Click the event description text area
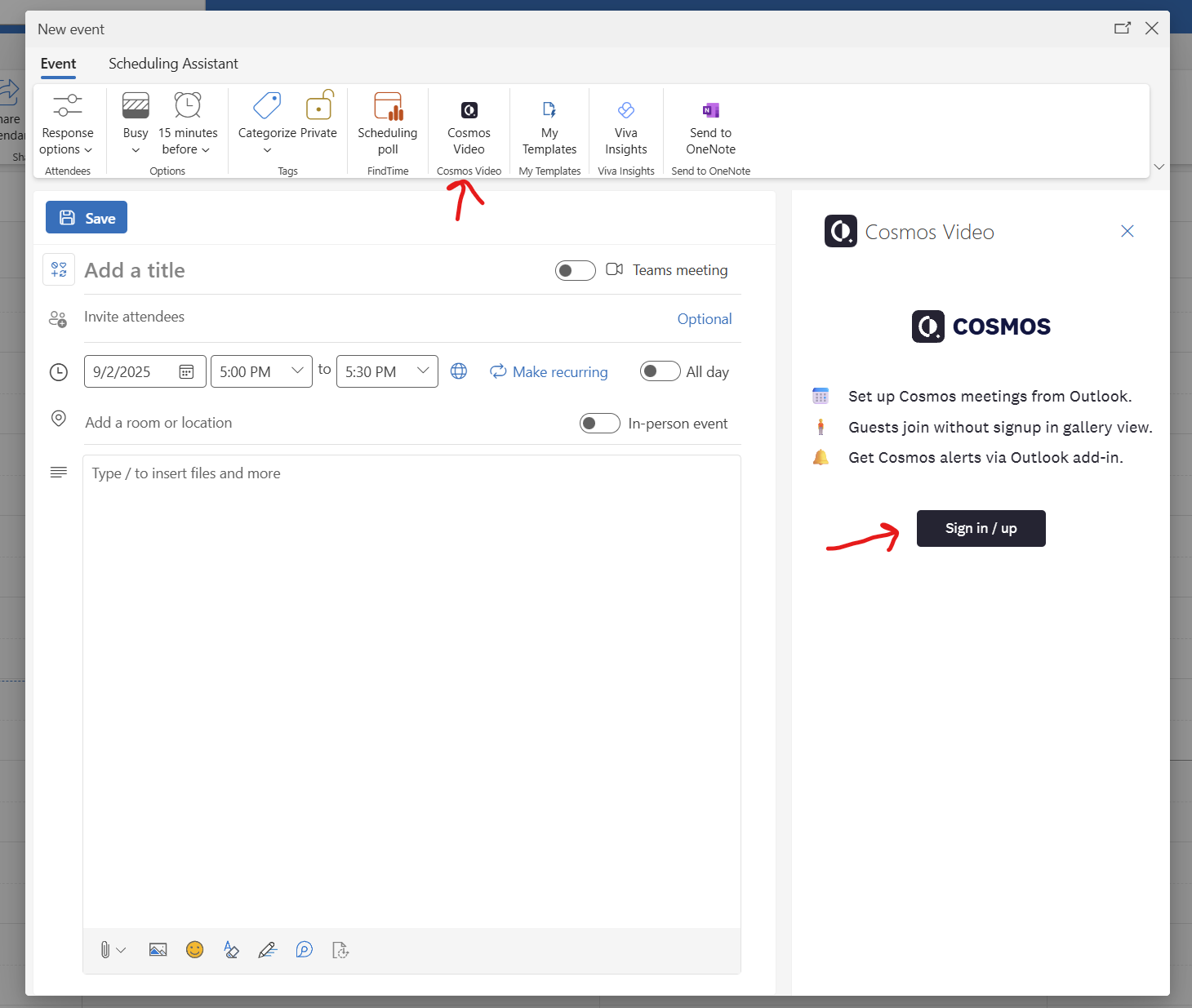 coord(411,691)
